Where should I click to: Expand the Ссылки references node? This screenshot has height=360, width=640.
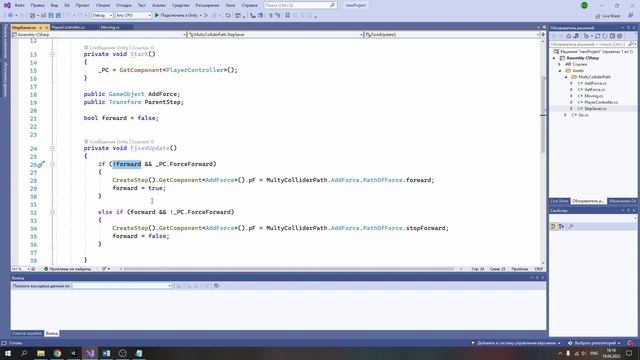click(x=560, y=64)
